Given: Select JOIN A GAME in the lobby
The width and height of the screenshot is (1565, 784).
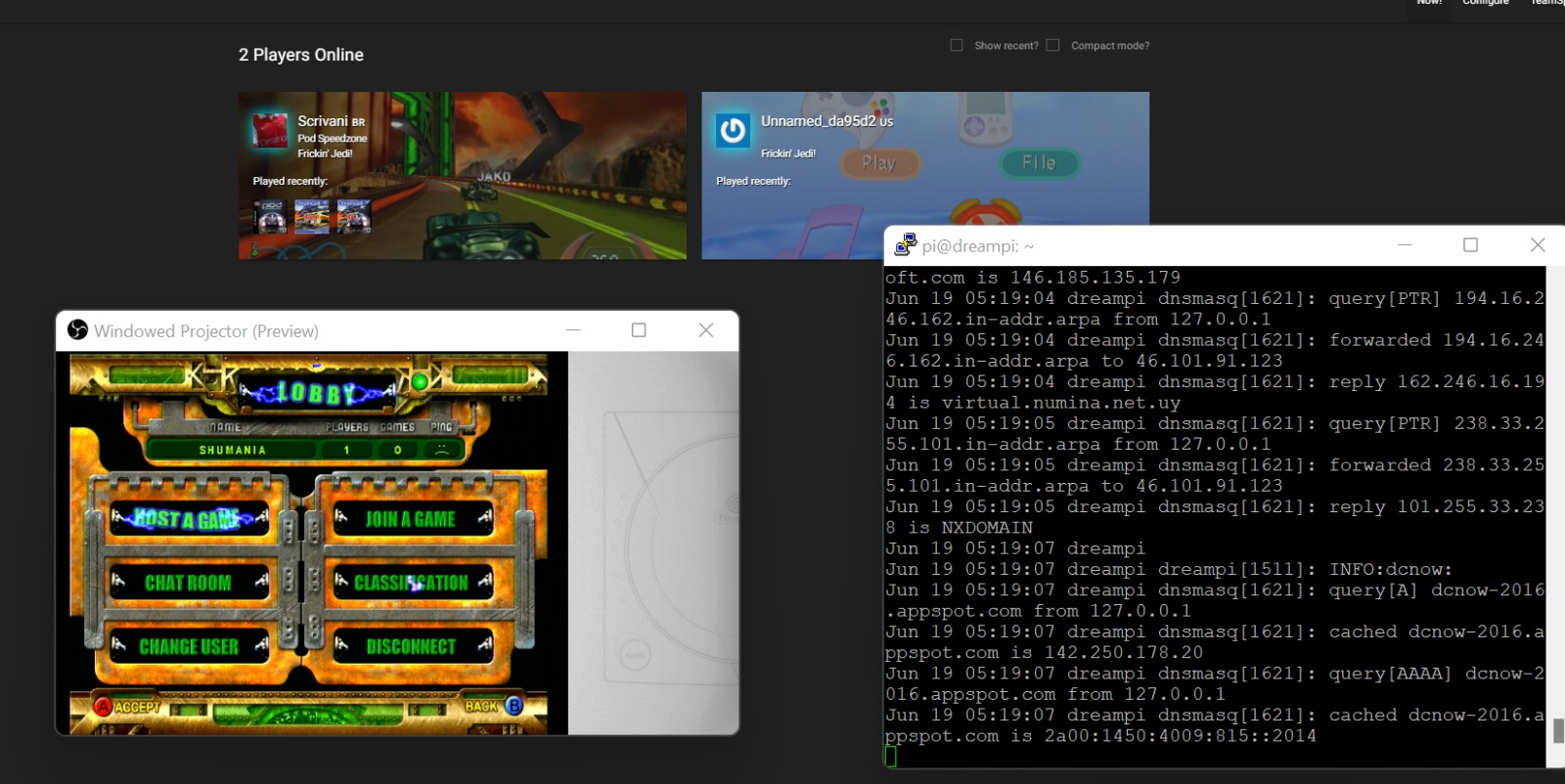Looking at the screenshot, I should click(x=411, y=519).
